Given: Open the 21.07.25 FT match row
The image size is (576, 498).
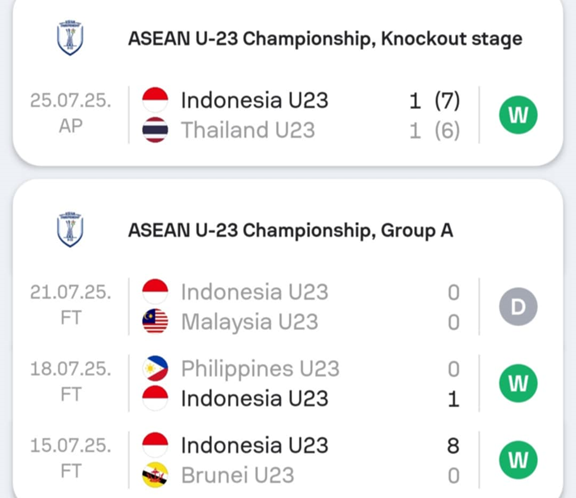Looking at the screenshot, I should tap(288, 307).
